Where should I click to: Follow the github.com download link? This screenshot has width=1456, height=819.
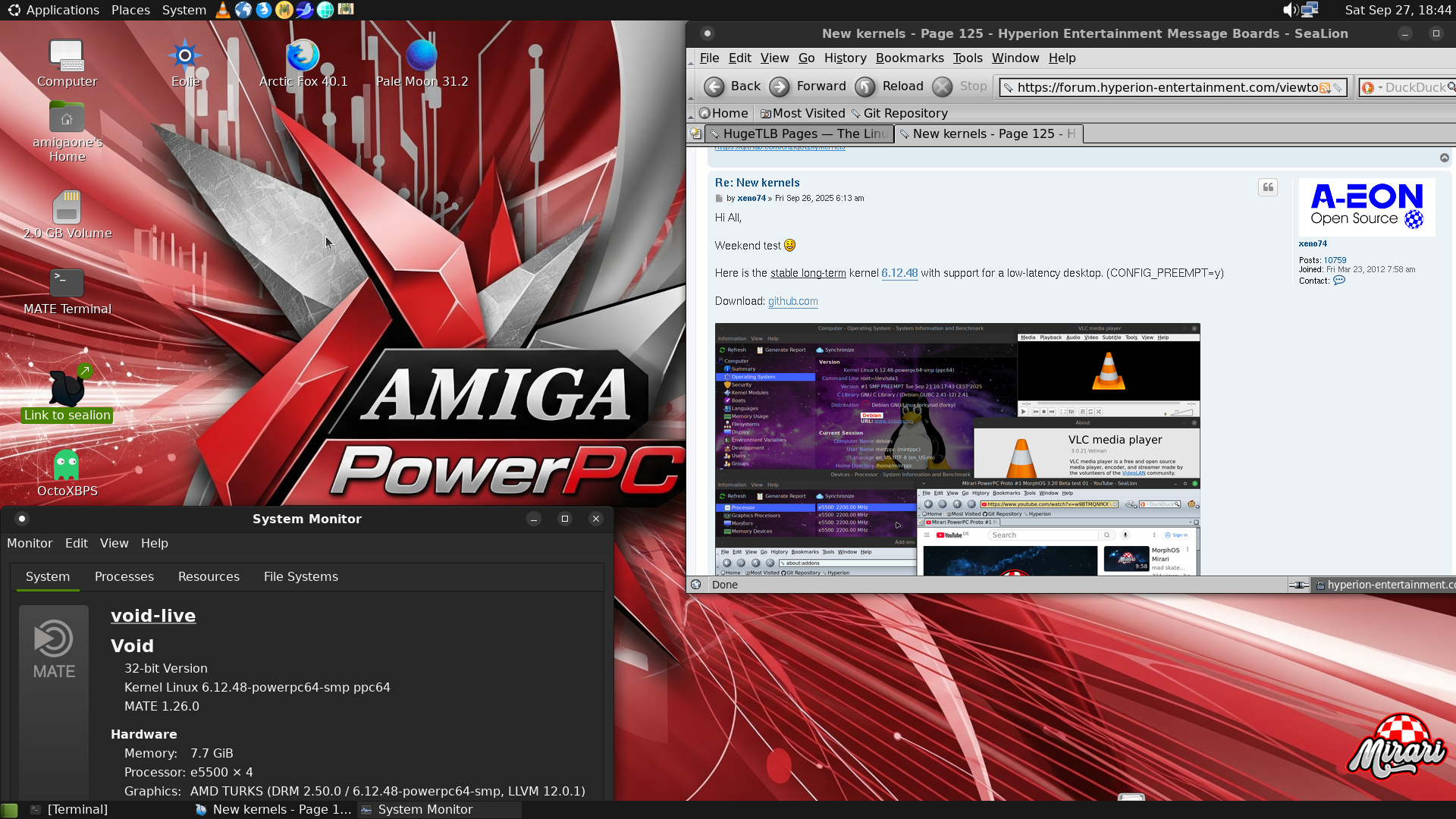pyautogui.click(x=792, y=301)
